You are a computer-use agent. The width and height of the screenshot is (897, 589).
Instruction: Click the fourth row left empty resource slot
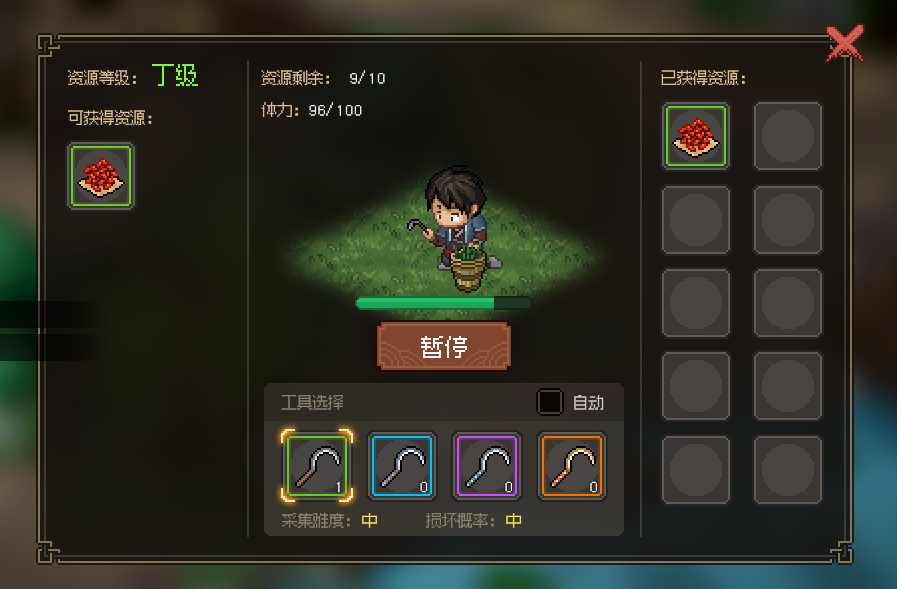coord(696,387)
